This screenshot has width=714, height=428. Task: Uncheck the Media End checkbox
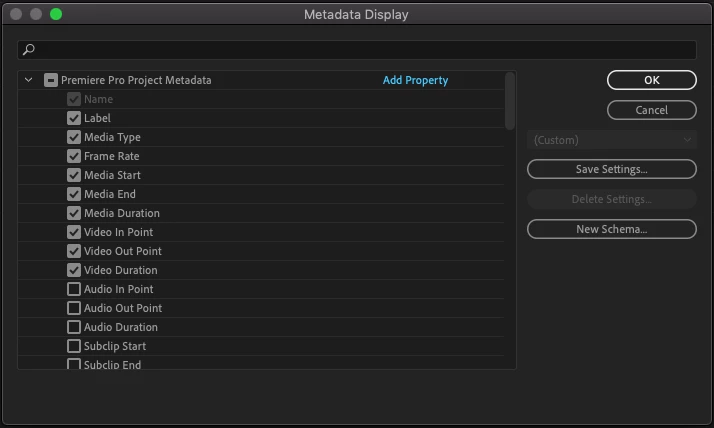[x=74, y=194]
